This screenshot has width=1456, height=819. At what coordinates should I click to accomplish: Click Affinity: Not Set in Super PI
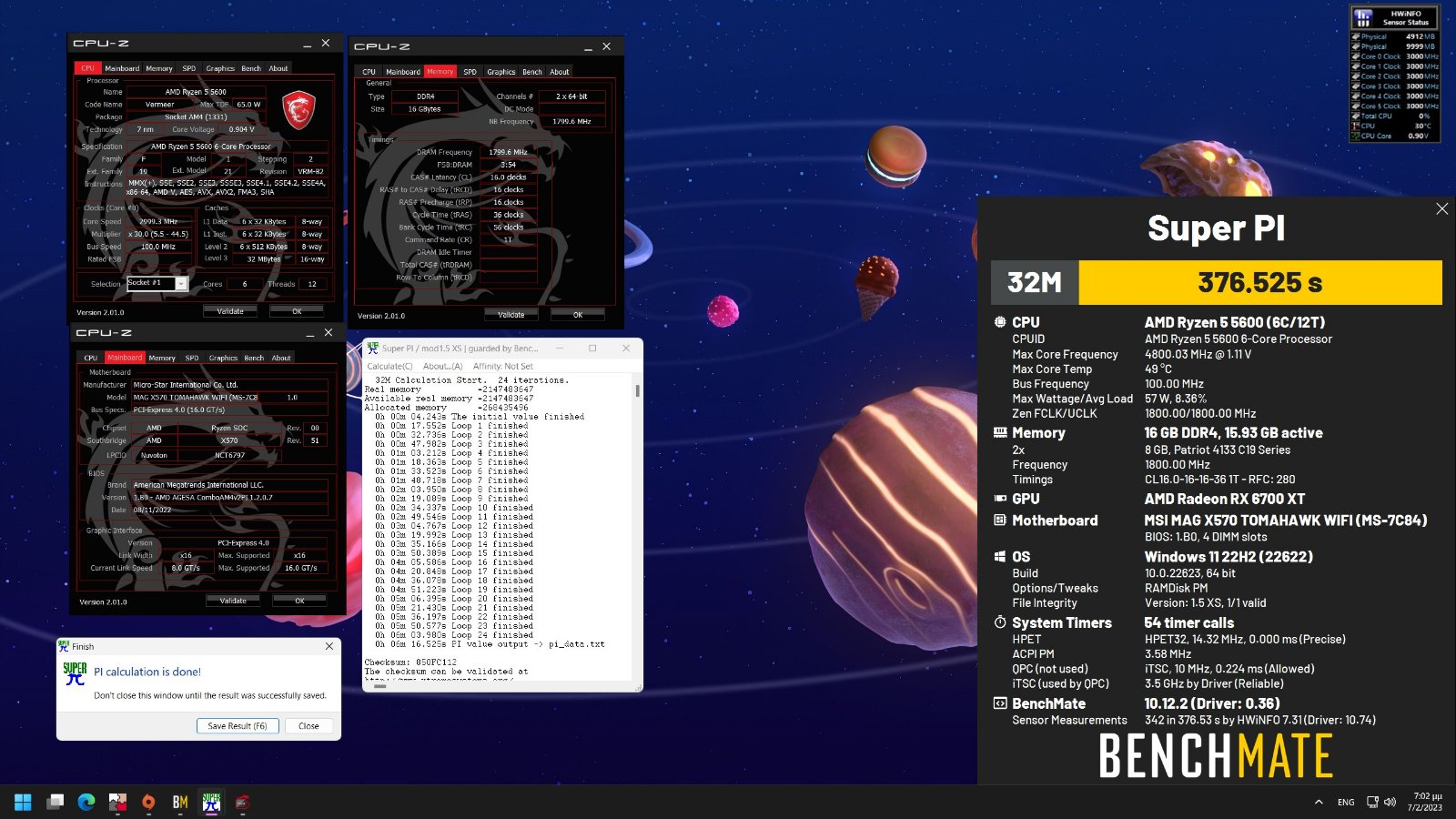click(503, 366)
